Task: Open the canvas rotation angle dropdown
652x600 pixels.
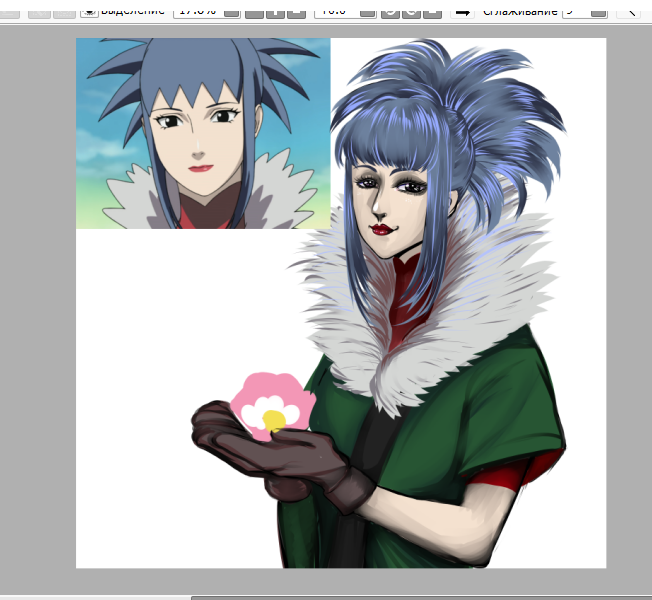Action: pyautogui.click(x=368, y=12)
